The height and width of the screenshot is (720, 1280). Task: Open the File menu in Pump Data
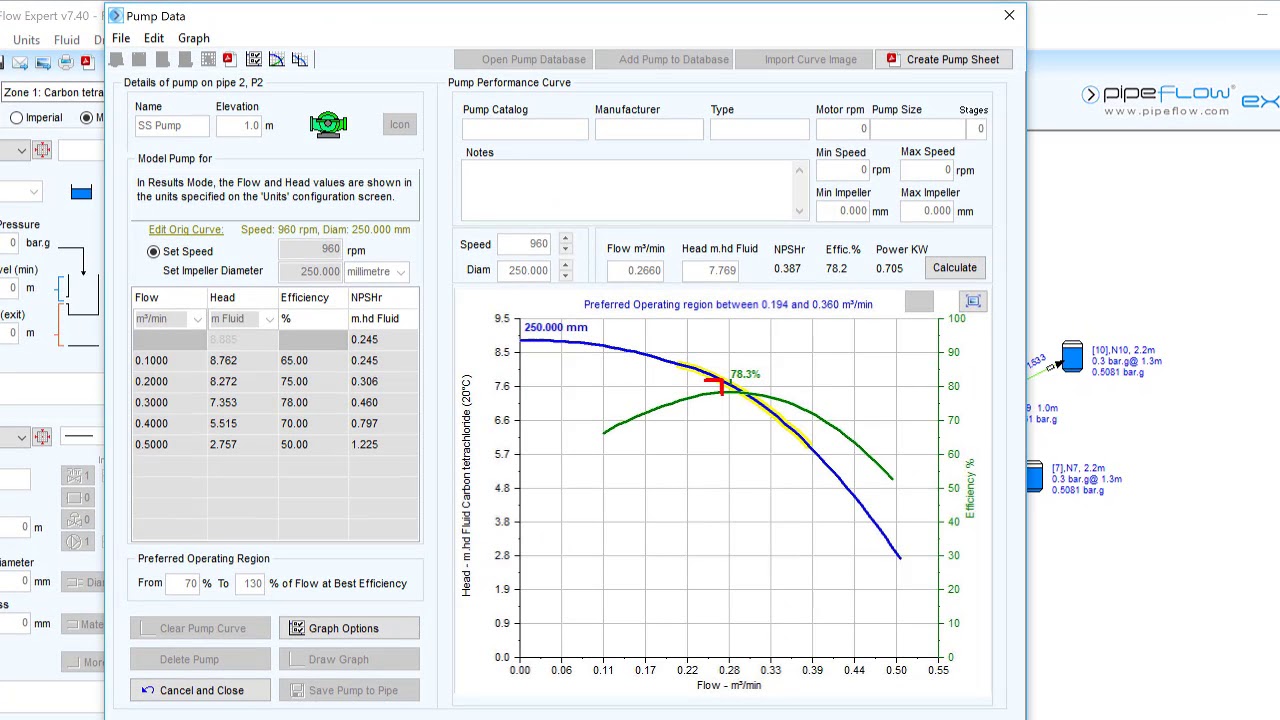[121, 38]
